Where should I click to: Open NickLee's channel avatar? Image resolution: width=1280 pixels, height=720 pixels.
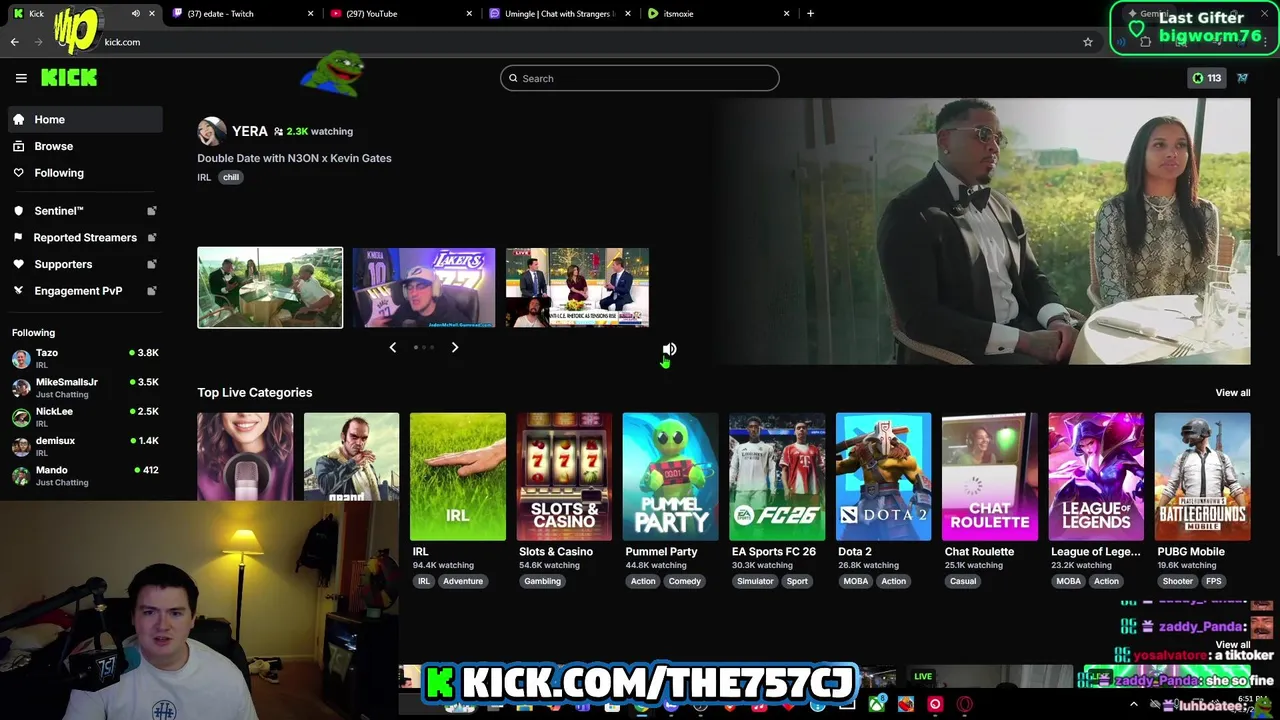point(21,417)
